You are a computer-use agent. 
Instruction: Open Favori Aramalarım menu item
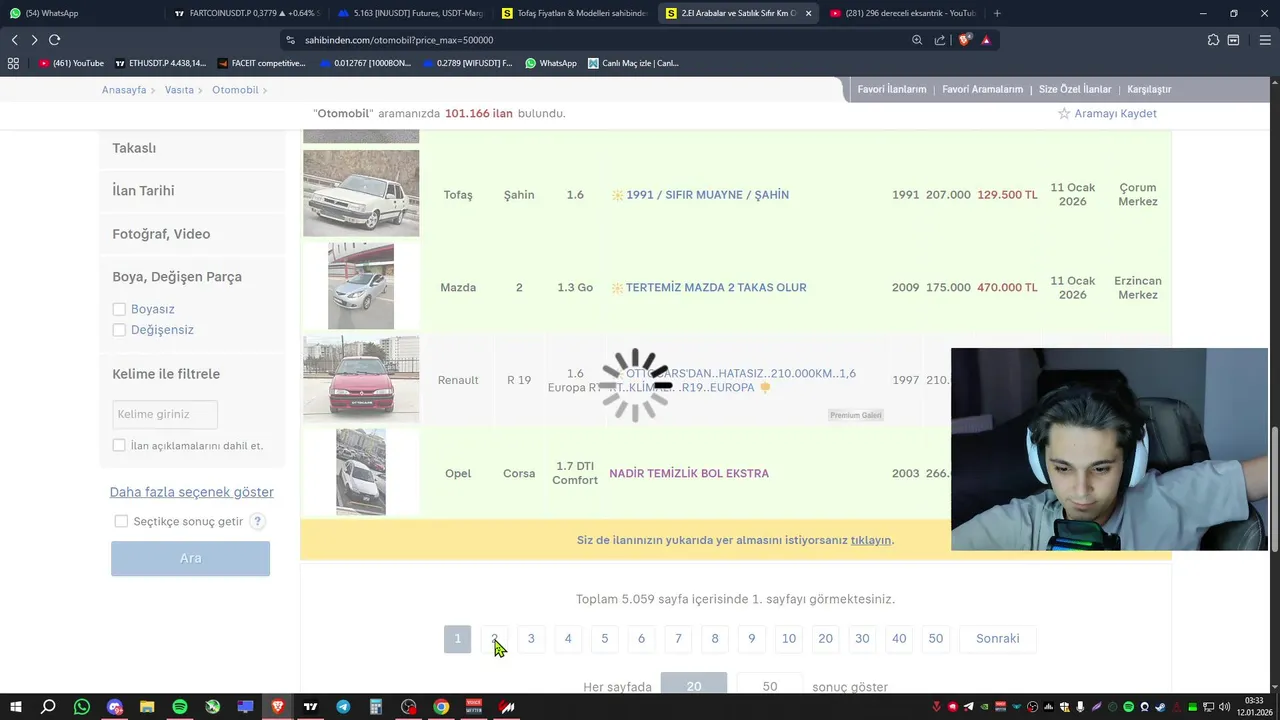[x=982, y=89]
